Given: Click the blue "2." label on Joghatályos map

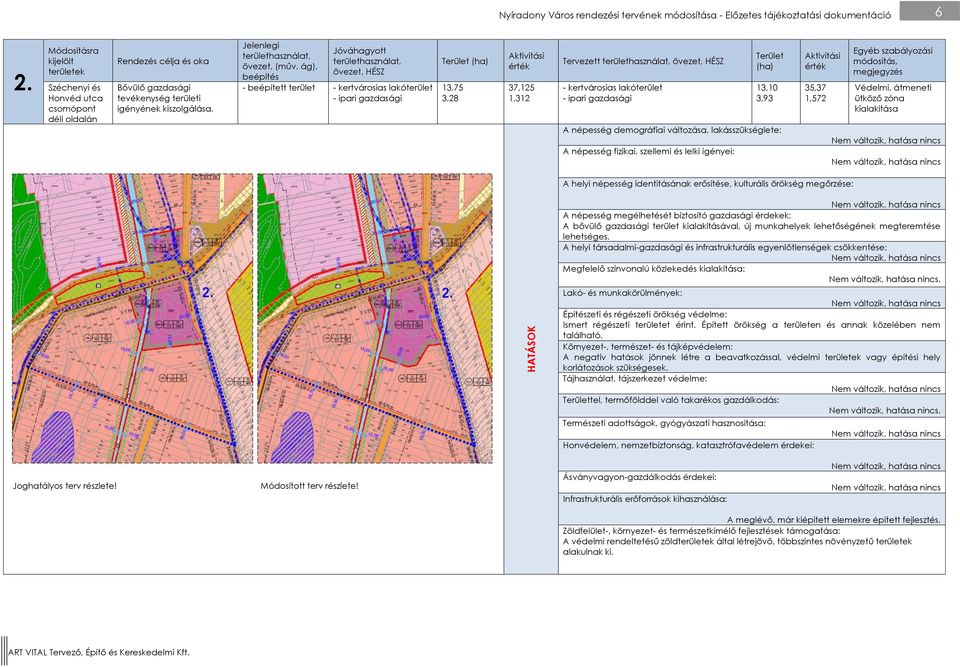Looking at the screenshot, I should 208,293.
